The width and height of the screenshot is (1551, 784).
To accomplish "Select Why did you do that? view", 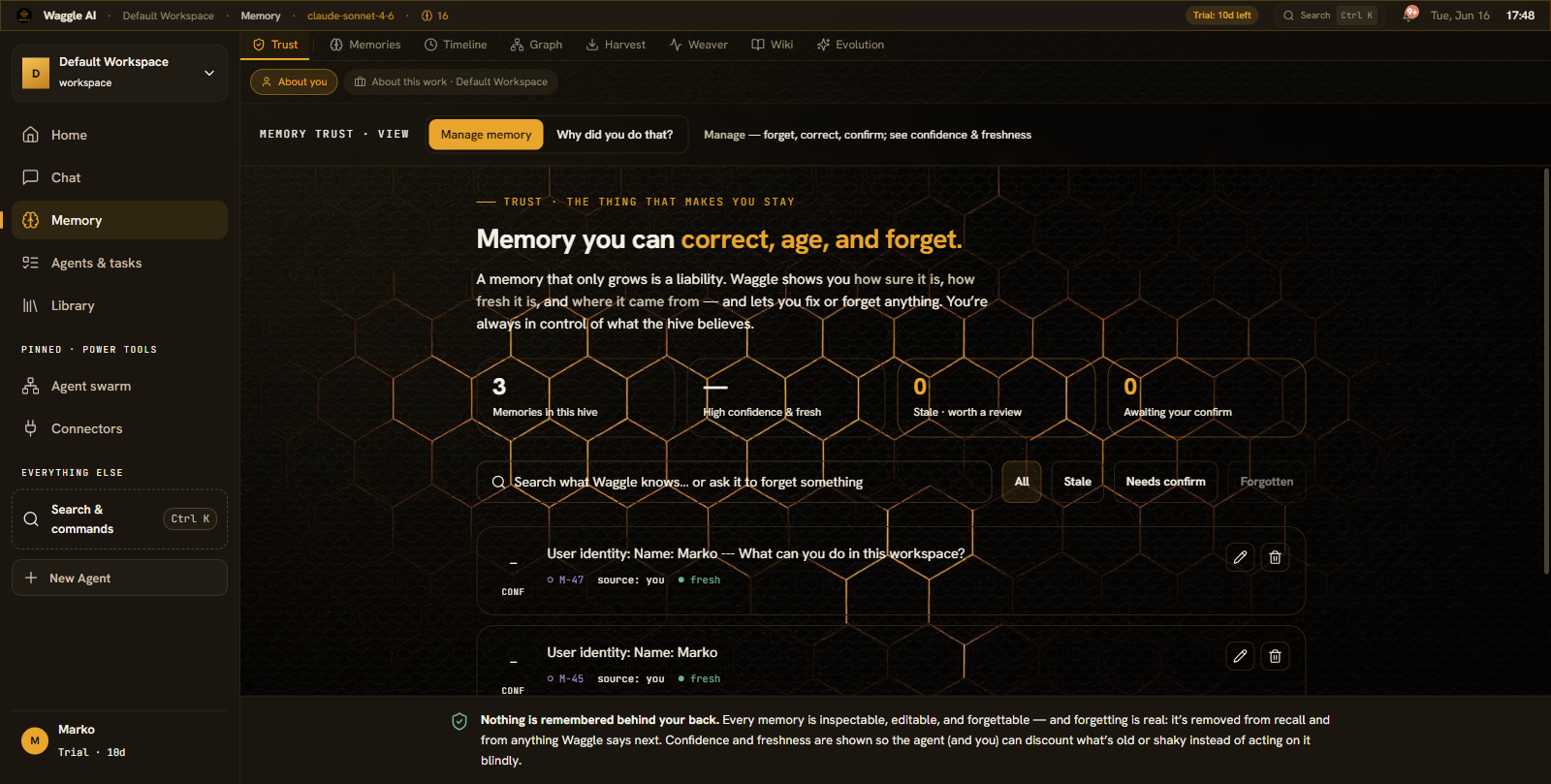I will pos(615,135).
